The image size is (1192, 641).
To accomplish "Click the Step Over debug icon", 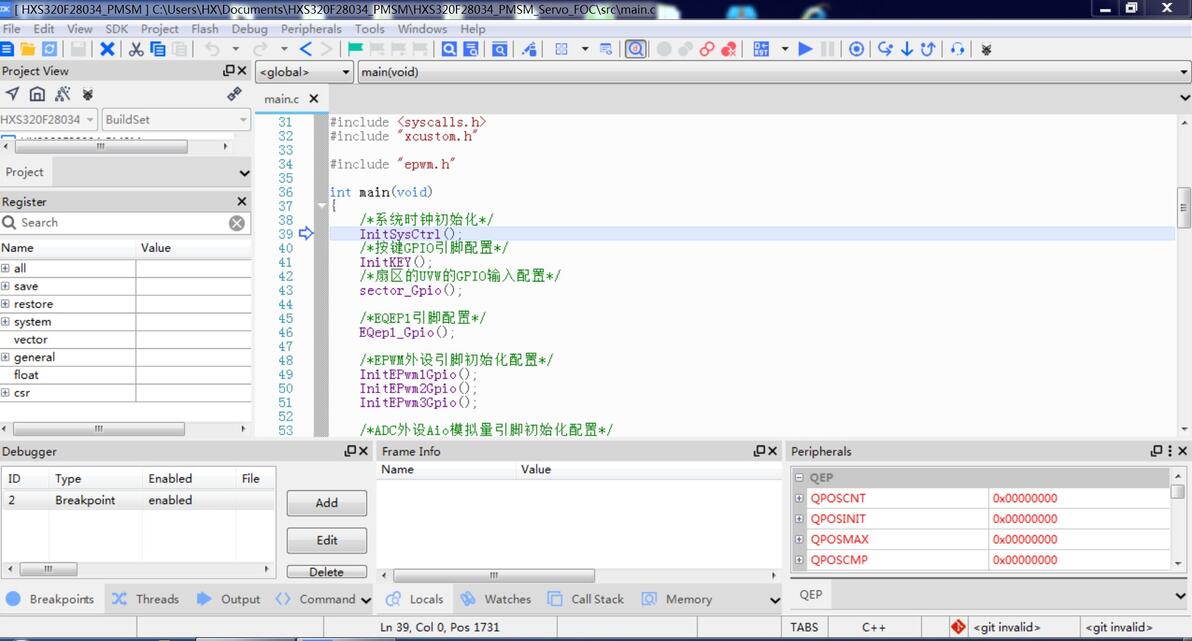I will pos(885,49).
